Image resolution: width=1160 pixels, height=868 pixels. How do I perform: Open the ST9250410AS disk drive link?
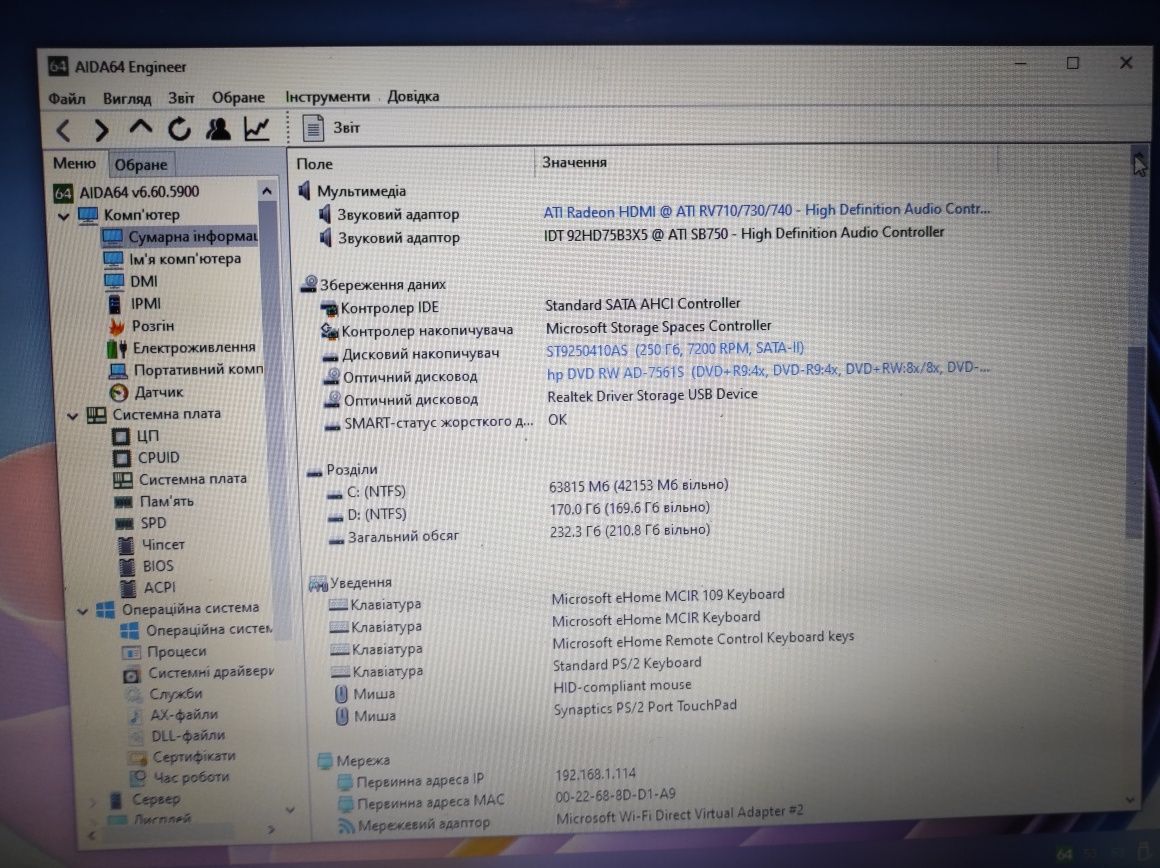pyautogui.click(x=675, y=349)
